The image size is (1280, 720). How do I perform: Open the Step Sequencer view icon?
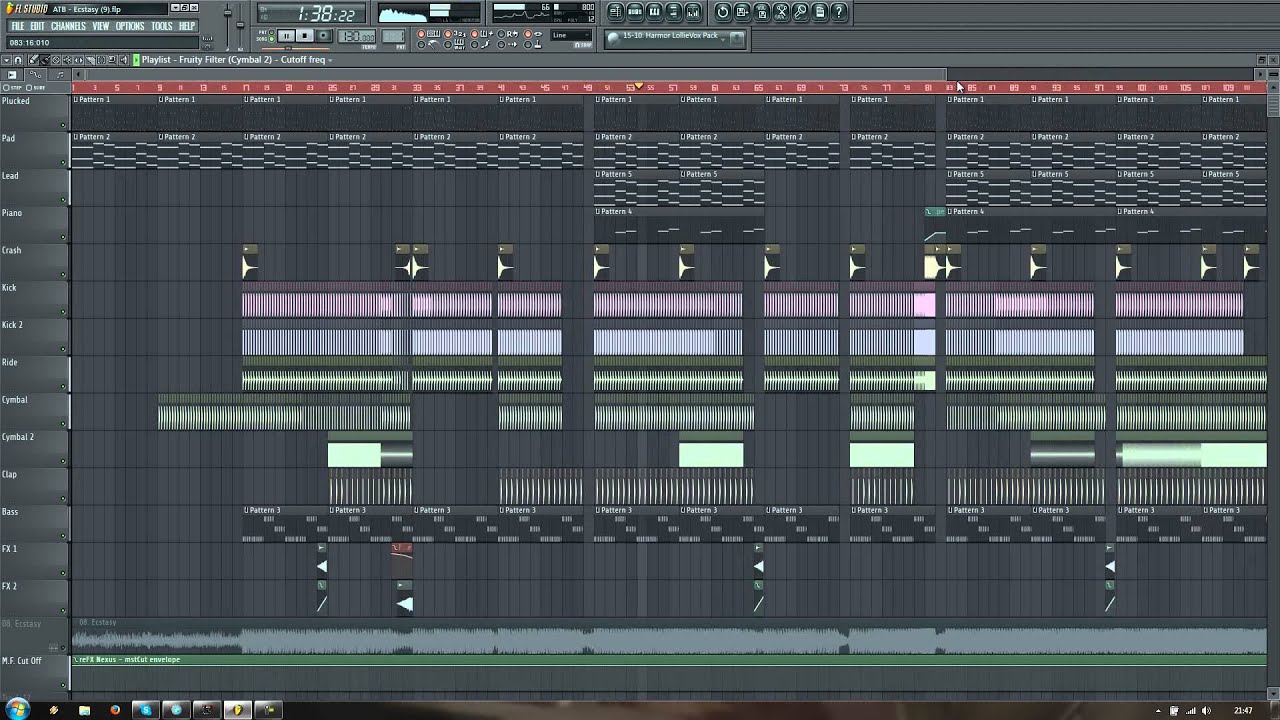point(635,12)
